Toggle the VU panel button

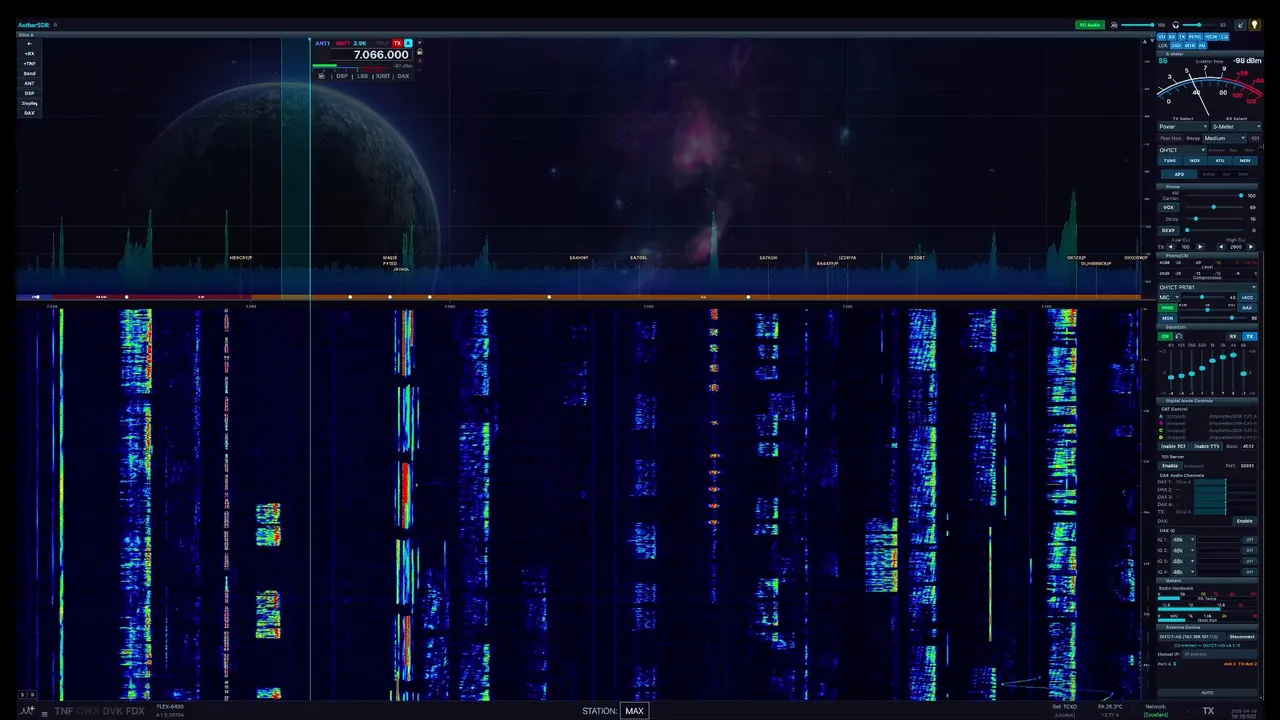click(x=1162, y=37)
